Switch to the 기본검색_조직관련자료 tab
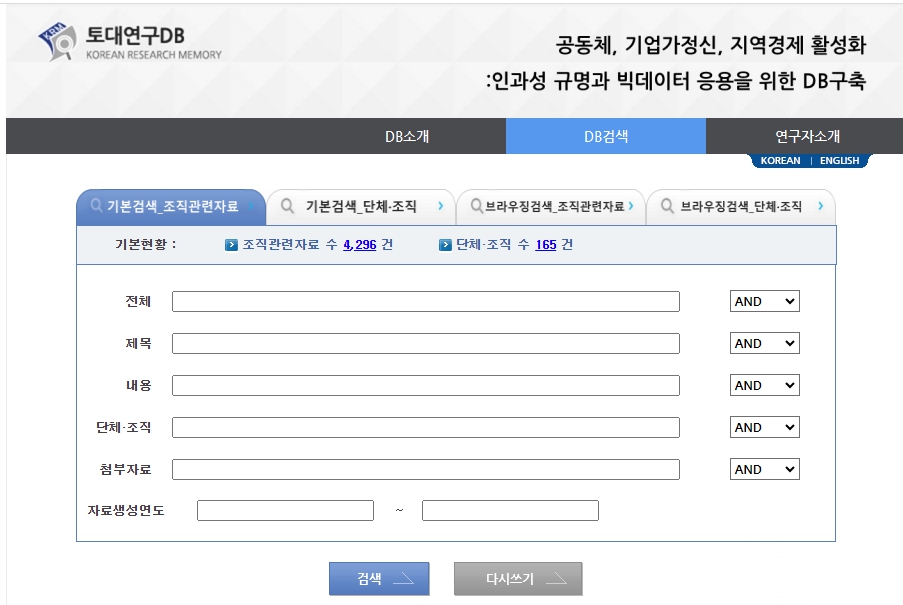This screenshot has height=605, width=903. tap(171, 207)
